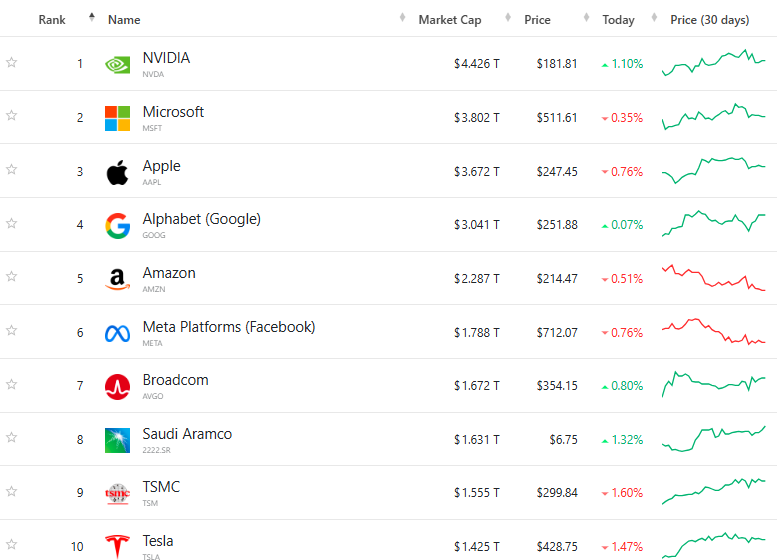Sort table by Rank column
The width and height of the screenshot is (777, 560).
pyautogui.click(x=52, y=20)
